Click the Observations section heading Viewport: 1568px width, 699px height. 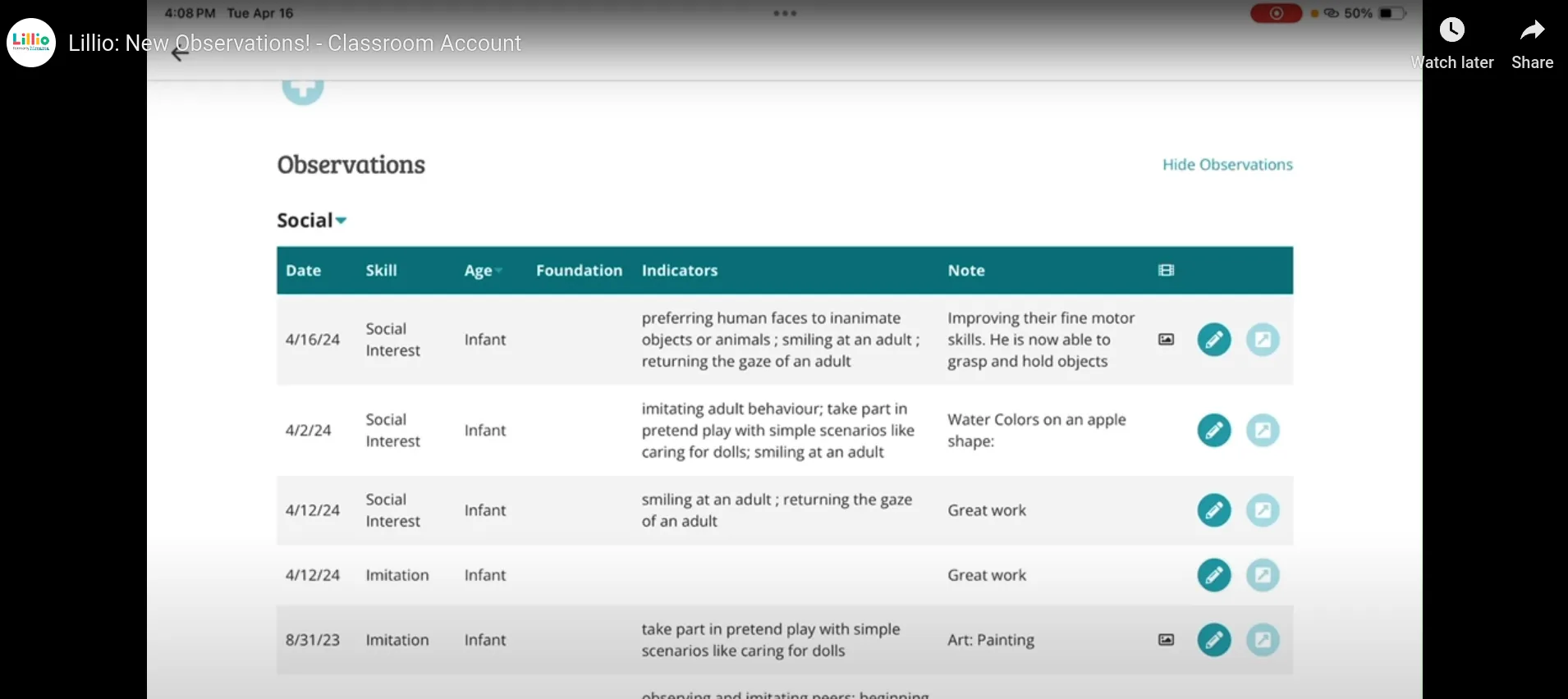pos(351,165)
